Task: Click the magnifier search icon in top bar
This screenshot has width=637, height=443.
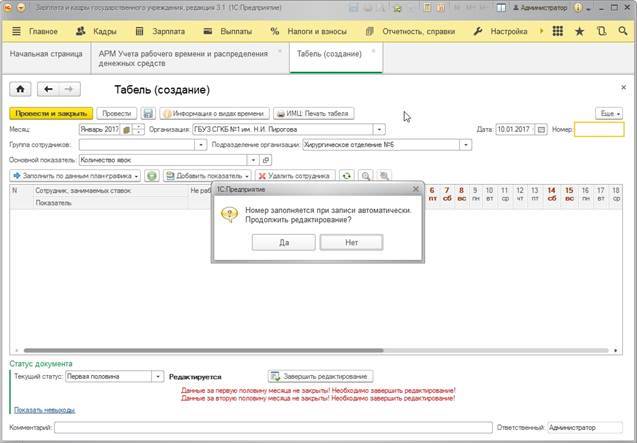Action: (x=621, y=31)
